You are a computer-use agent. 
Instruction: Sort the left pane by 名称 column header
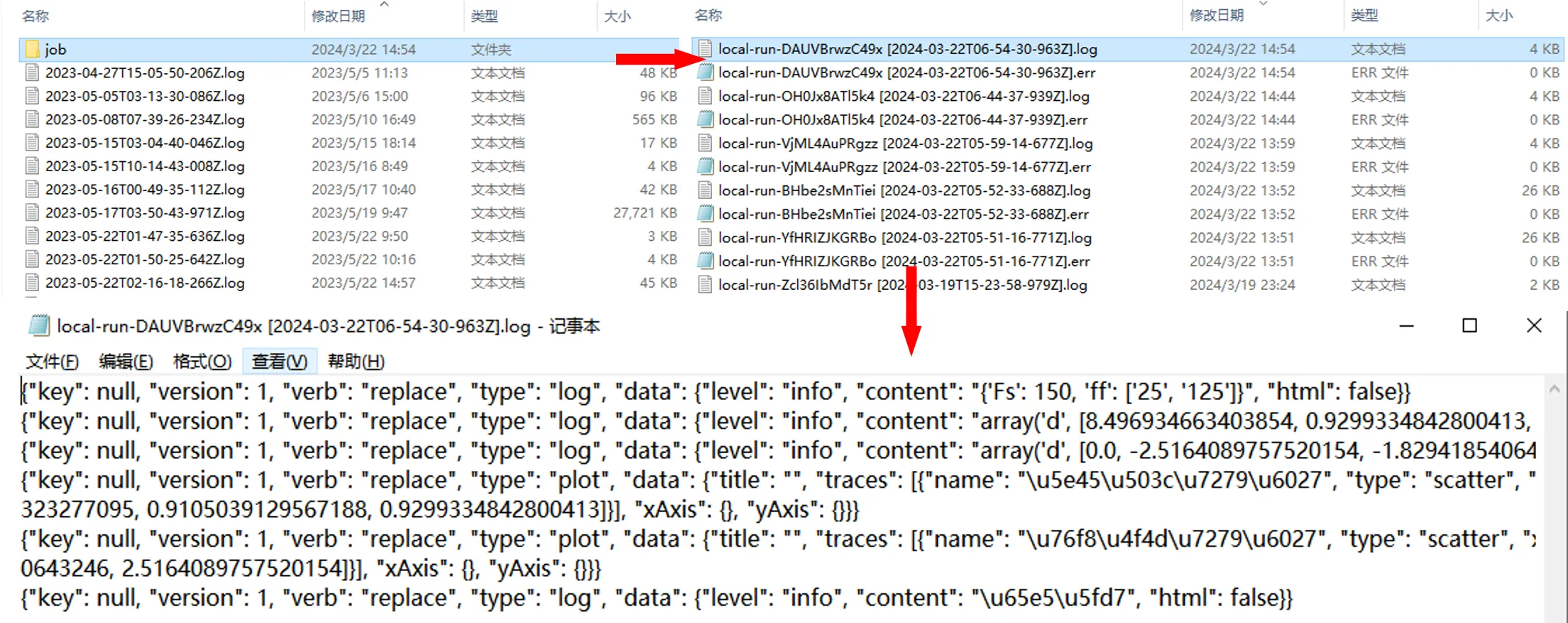tap(35, 16)
